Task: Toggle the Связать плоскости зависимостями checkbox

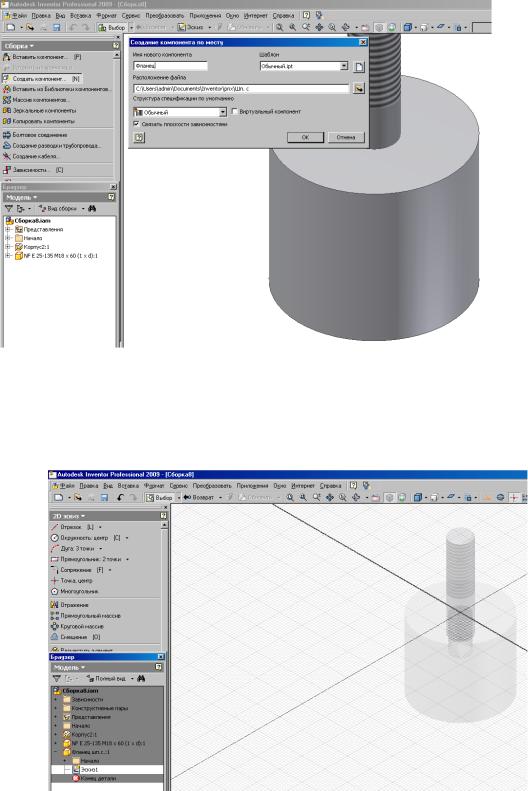Action: [x=137, y=124]
